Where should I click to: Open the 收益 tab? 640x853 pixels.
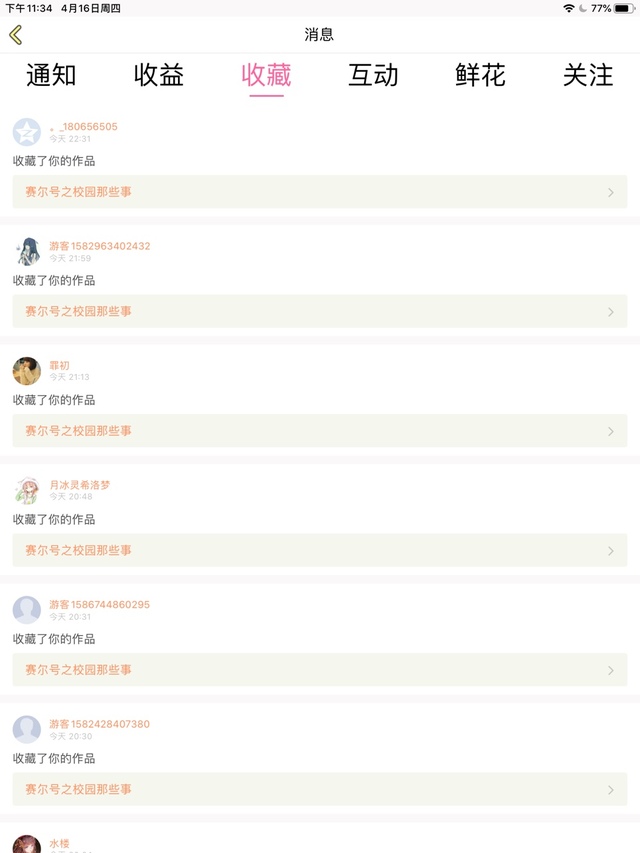click(159, 75)
